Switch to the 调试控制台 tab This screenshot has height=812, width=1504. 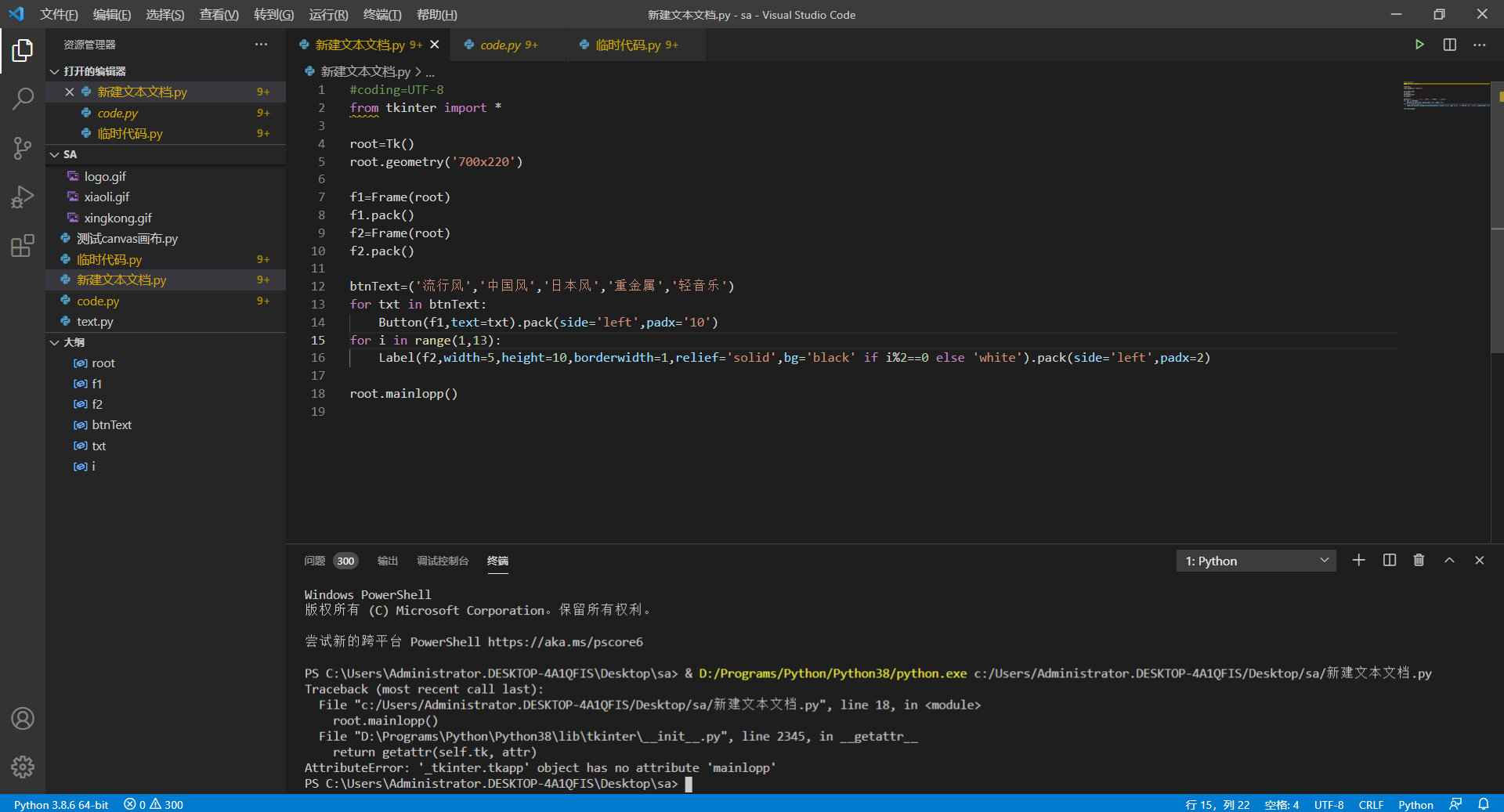443,561
